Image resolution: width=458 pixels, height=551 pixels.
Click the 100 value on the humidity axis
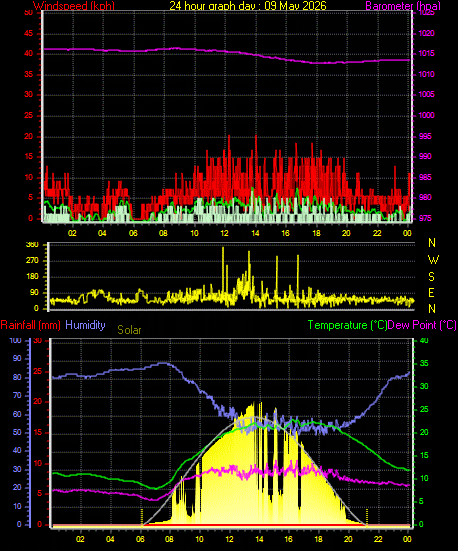point(15,341)
